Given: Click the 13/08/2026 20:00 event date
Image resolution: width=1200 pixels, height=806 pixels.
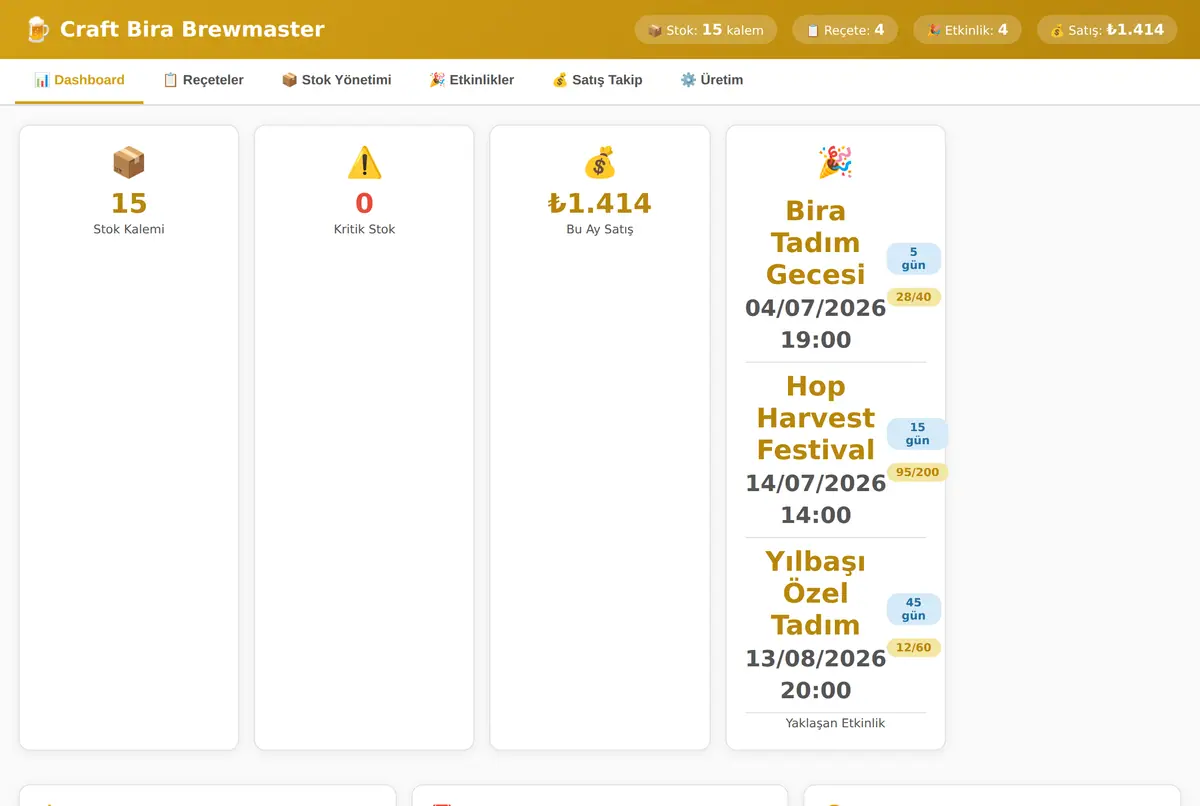Looking at the screenshot, I should [x=816, y=674].
